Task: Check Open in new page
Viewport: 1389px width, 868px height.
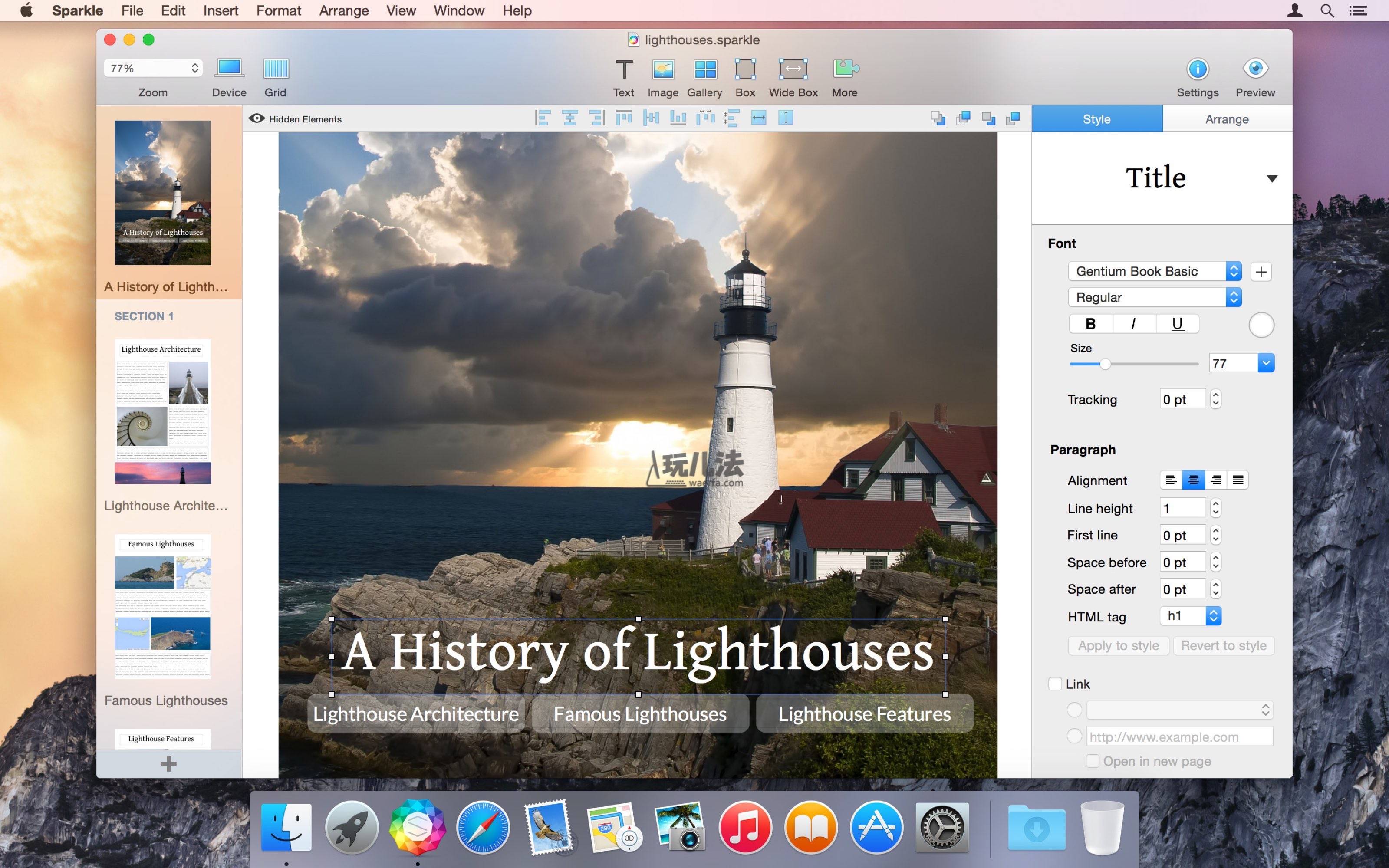Action: [1093, 761]
